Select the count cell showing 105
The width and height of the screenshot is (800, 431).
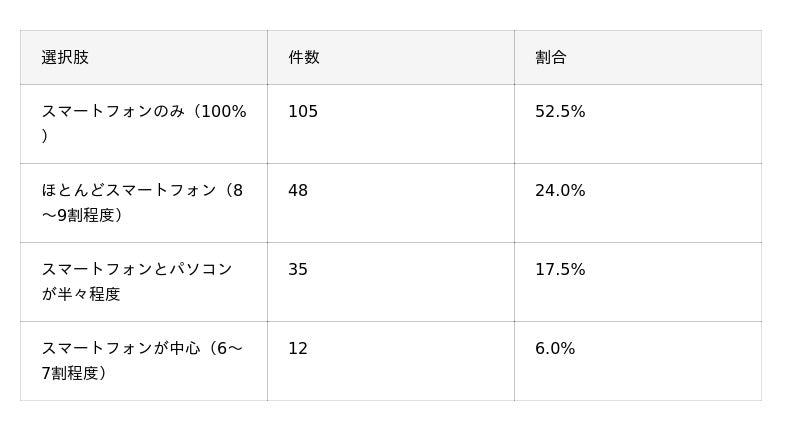pos(391,124)
